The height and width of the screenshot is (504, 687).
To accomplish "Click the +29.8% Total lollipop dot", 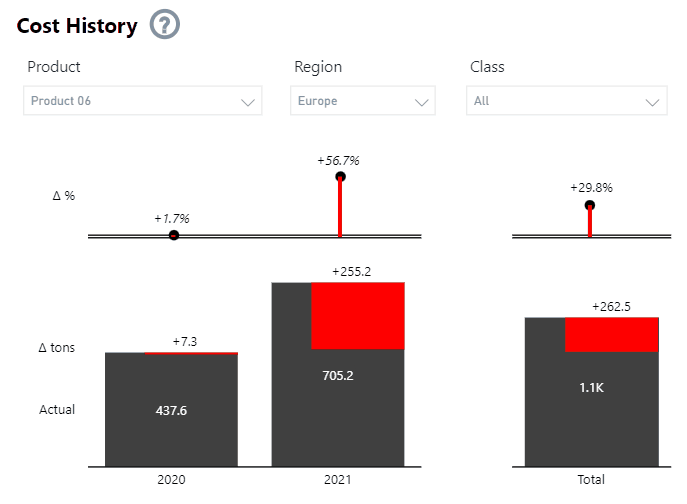I will [x=590, y=205].
